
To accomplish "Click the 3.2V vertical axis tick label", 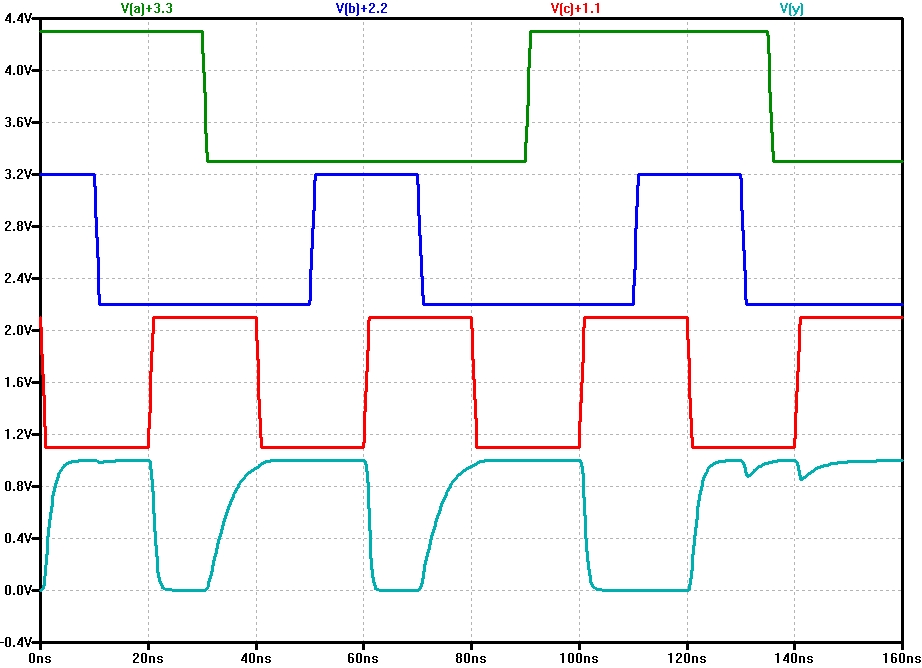I will (x=17, y=174).
